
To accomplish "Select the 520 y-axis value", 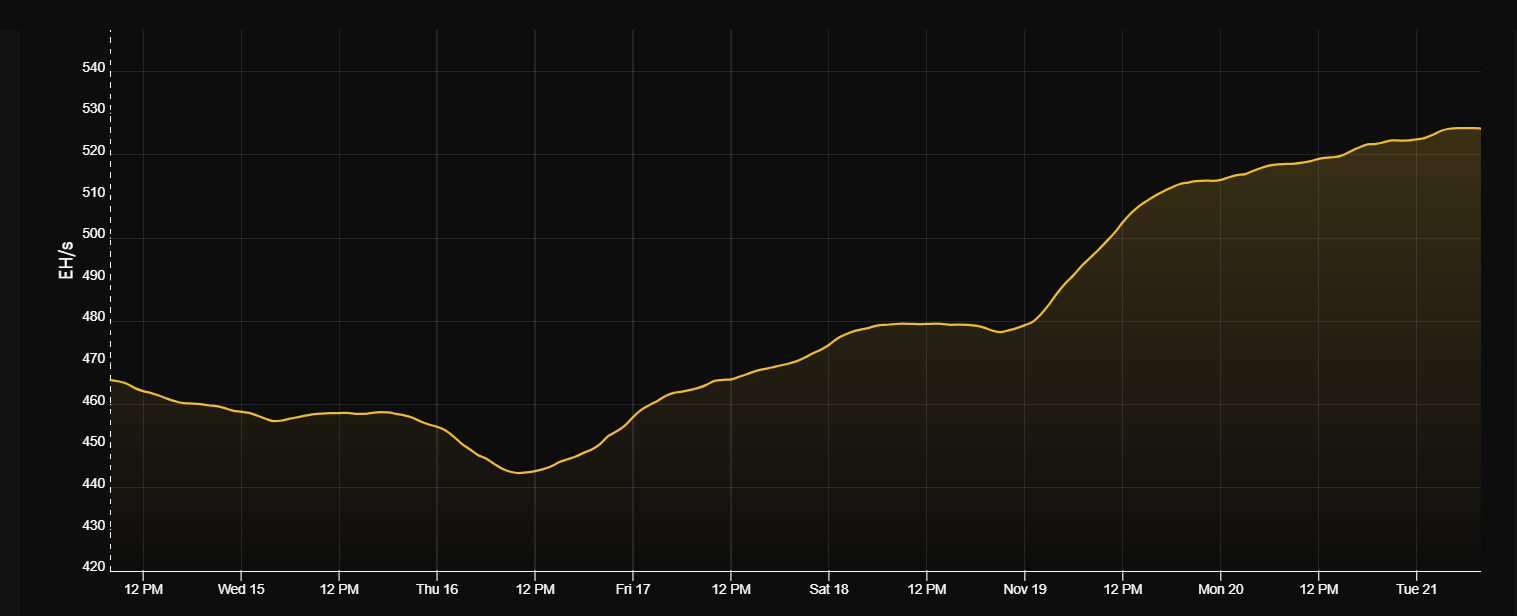I will pyautogui.click(x=93, y=151).
